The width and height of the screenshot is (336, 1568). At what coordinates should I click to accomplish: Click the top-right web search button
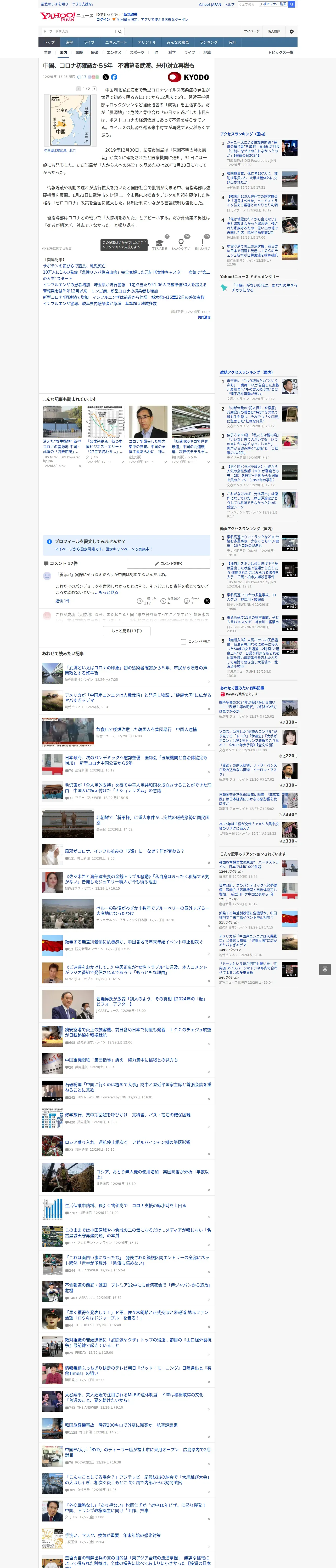292,4
